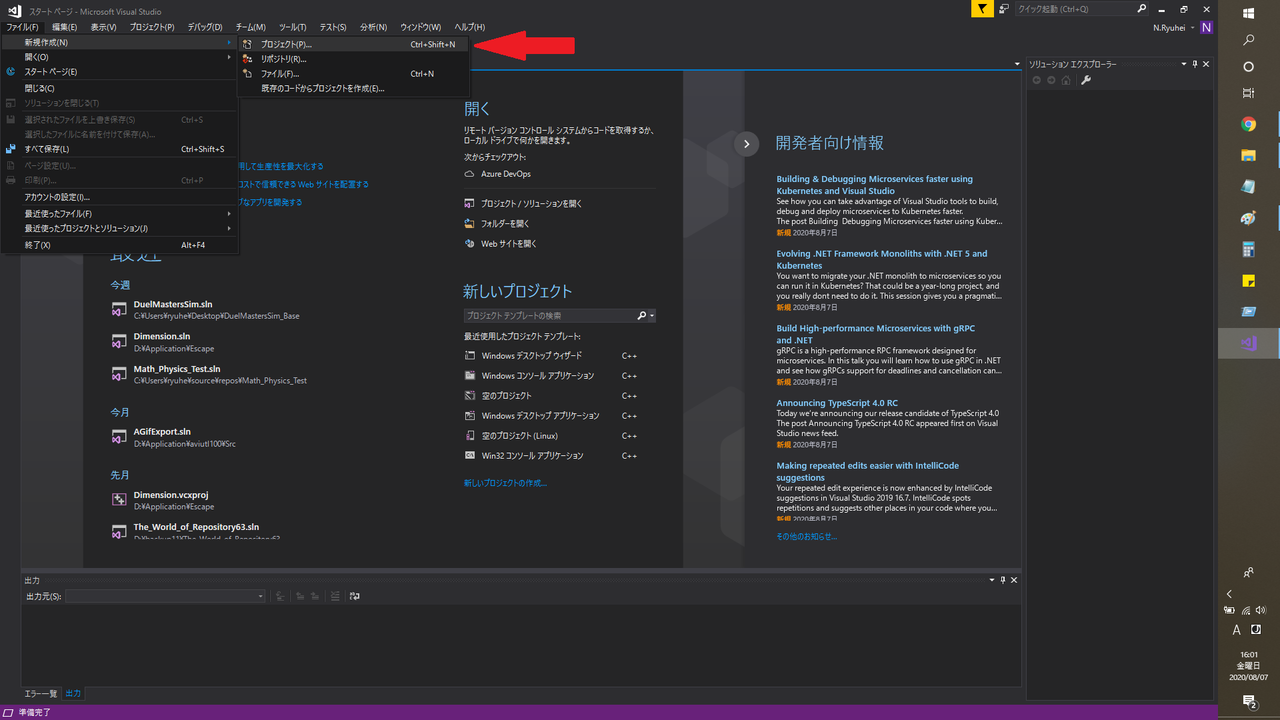Click プロジェクト テンプレートの検索 field
The image size is (1280, 720).
pyautogui.click(x=549, y=316)
